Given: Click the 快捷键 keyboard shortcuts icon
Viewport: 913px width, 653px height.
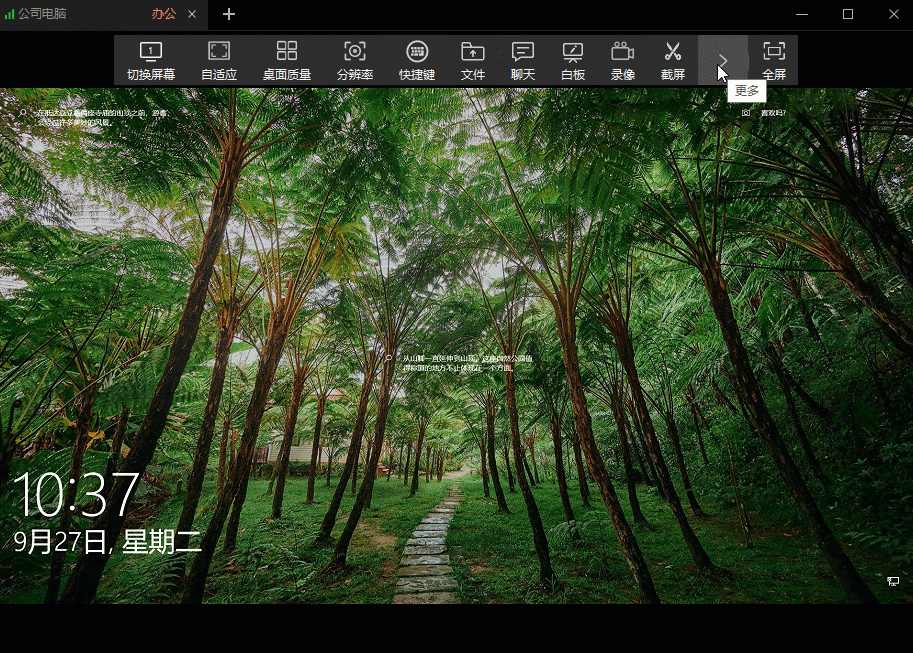Looking at the screenshot, I should click(417, 61).
